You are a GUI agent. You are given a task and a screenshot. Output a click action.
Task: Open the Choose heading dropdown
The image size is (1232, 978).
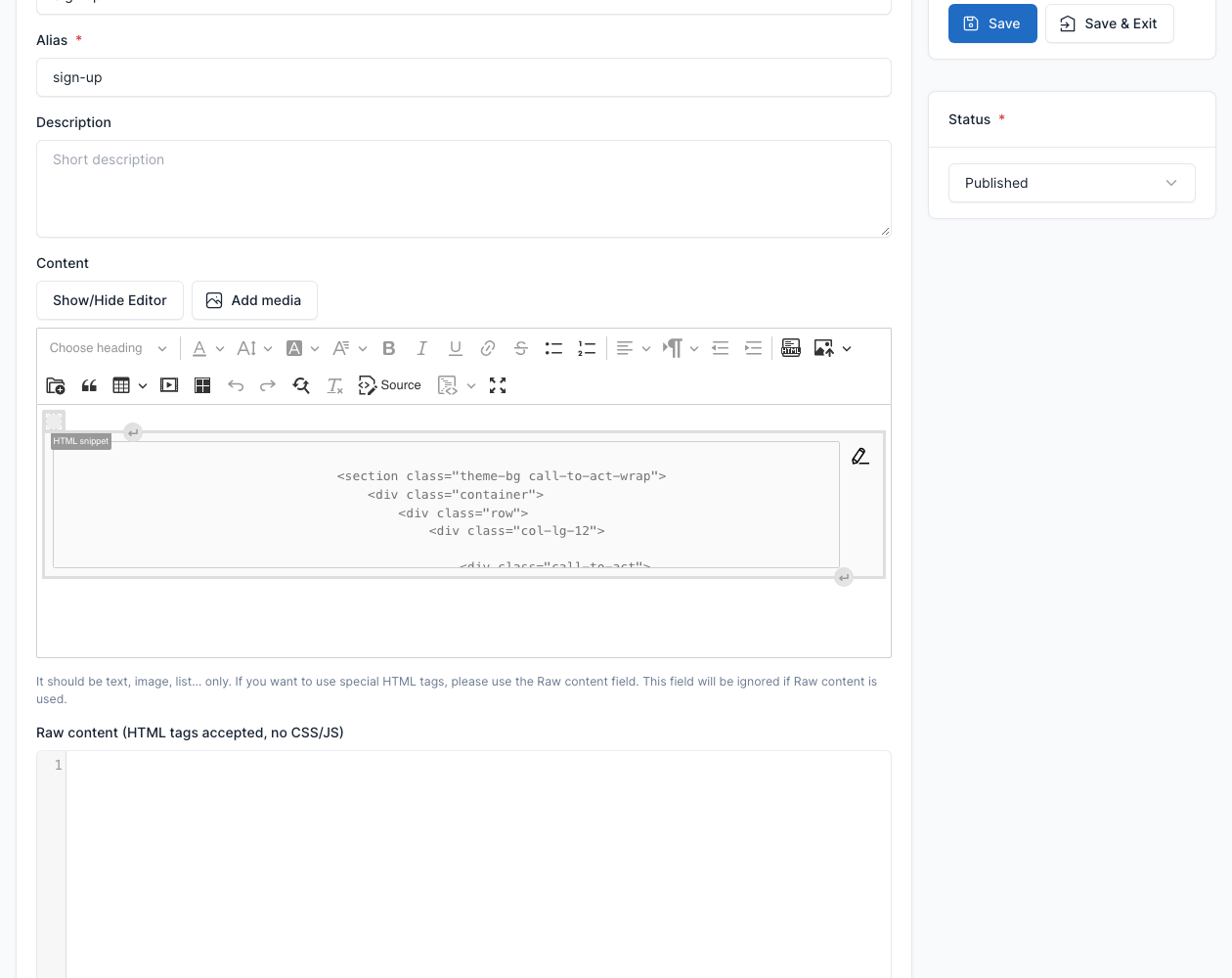coord(109,348)
